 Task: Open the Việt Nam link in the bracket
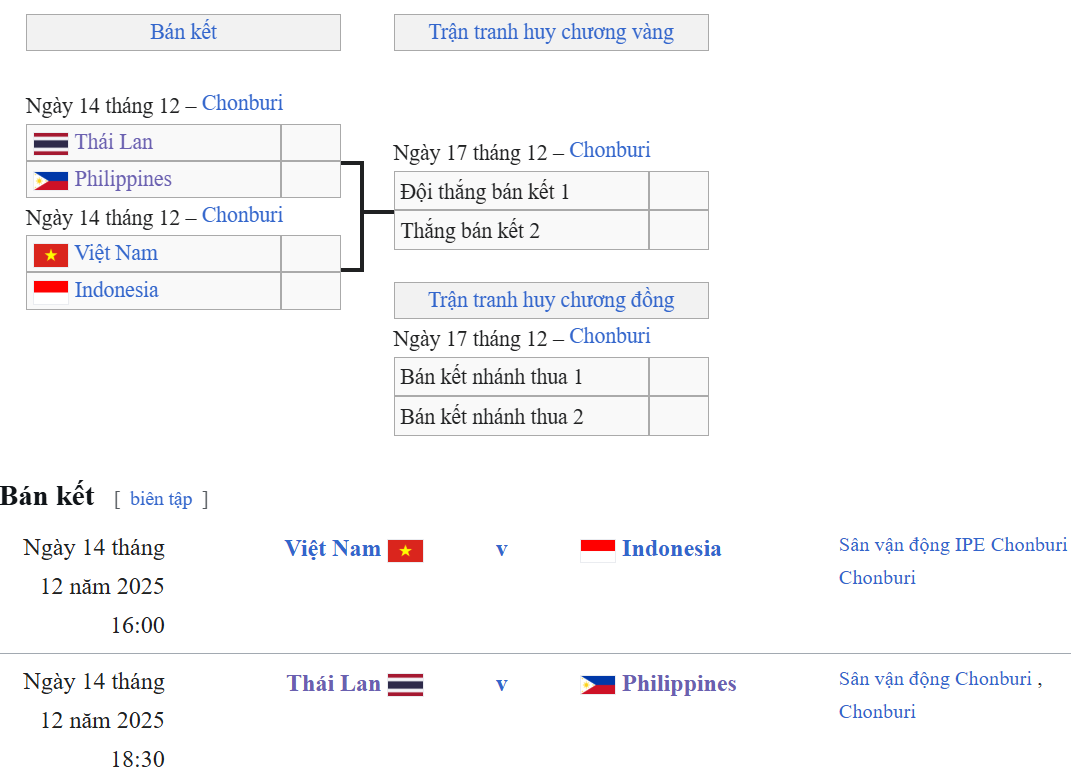116,253
